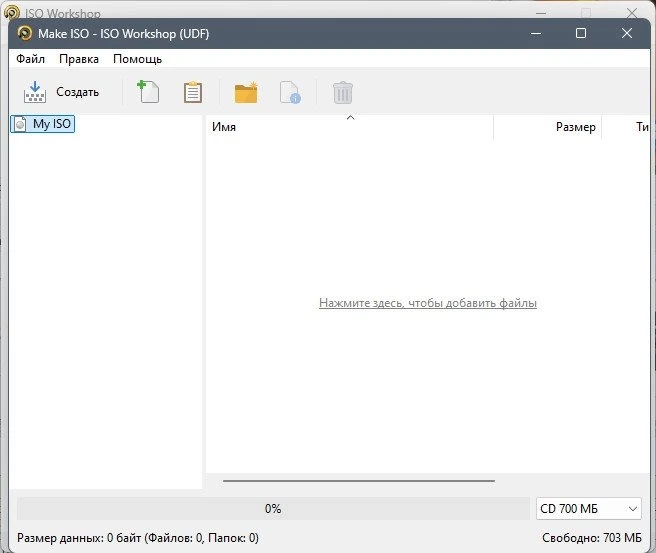This screenshot has height=553, width=656.
Task: Click the horizontal scrollbar under file list
Action: (x=359, y=481)
